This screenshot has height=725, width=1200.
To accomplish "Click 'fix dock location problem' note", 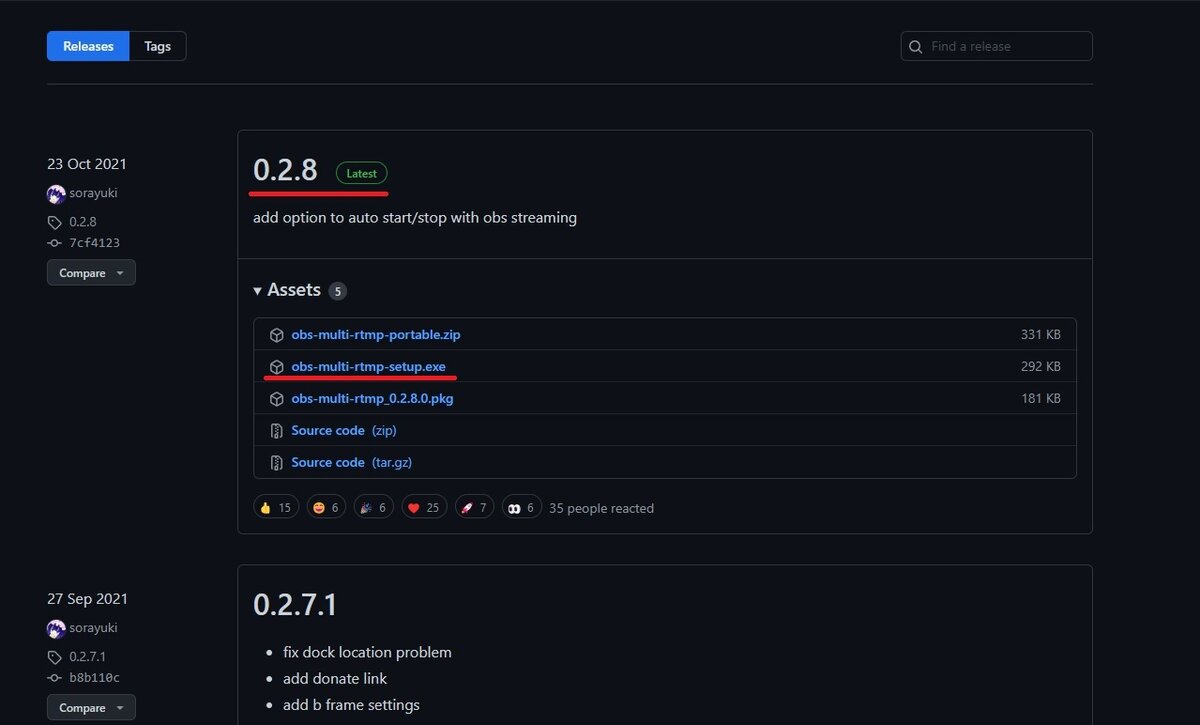I will (367, 652).
